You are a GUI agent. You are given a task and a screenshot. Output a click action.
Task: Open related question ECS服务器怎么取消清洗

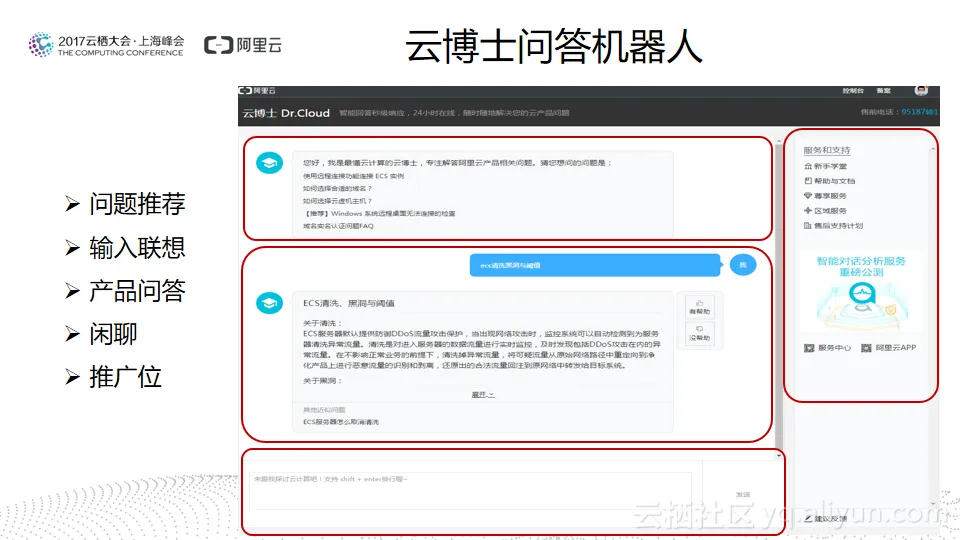(x=341, y=422)
